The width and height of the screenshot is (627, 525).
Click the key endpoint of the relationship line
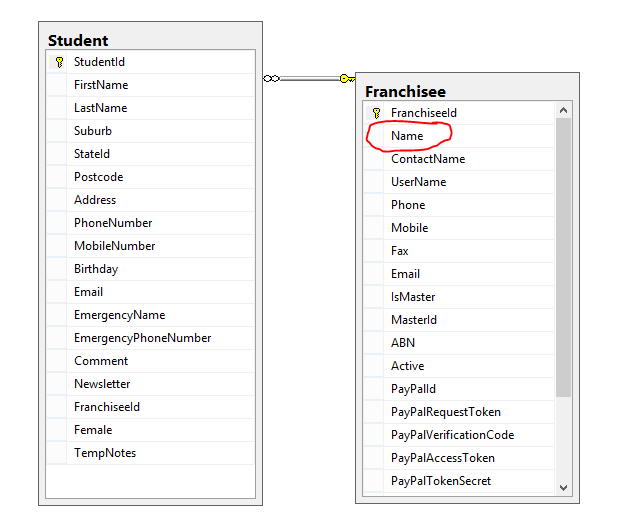(346, 78)
